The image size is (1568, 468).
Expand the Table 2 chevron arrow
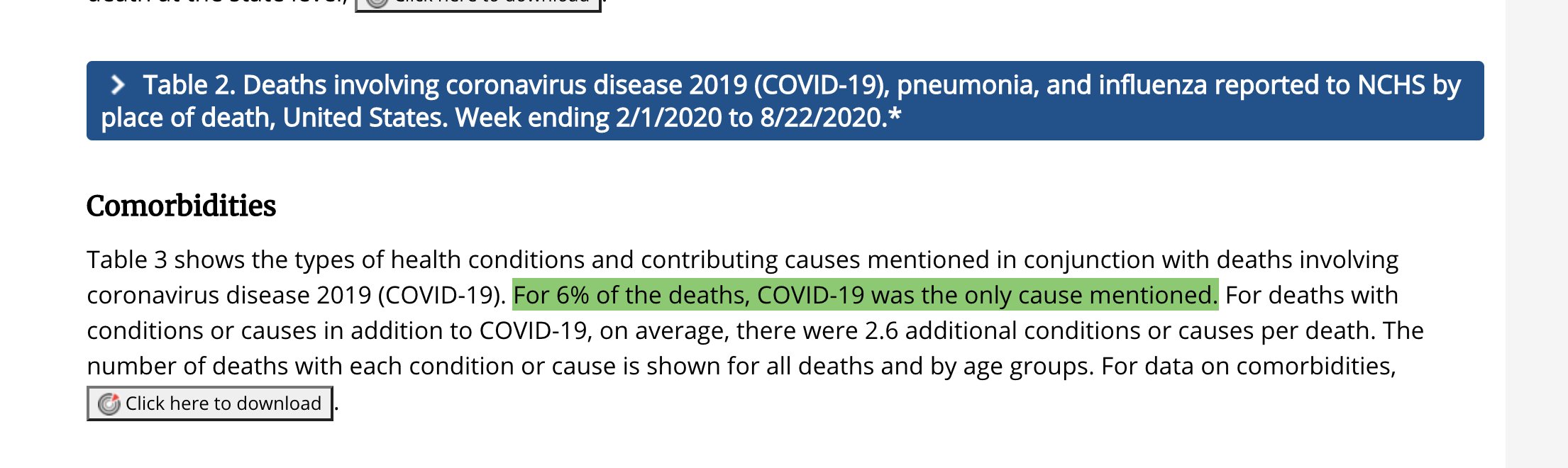(118, 85)
